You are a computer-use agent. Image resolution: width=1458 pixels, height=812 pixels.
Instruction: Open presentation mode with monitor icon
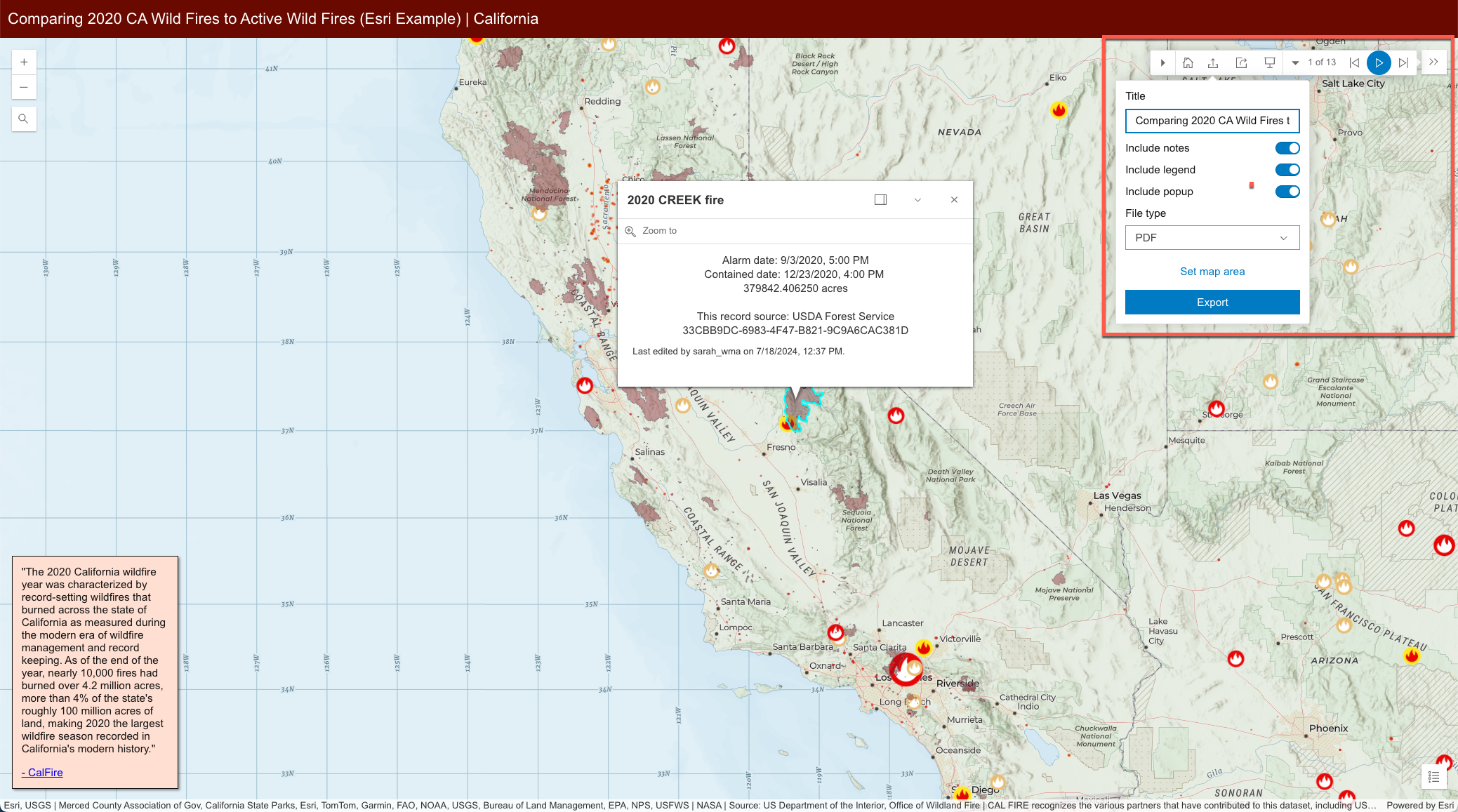click(1270, 63)
